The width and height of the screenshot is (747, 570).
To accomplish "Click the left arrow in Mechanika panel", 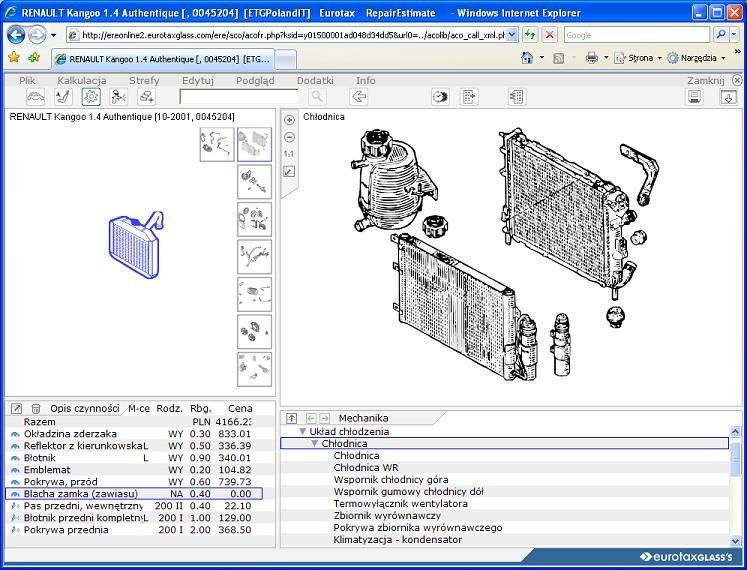I will [311, 418].
